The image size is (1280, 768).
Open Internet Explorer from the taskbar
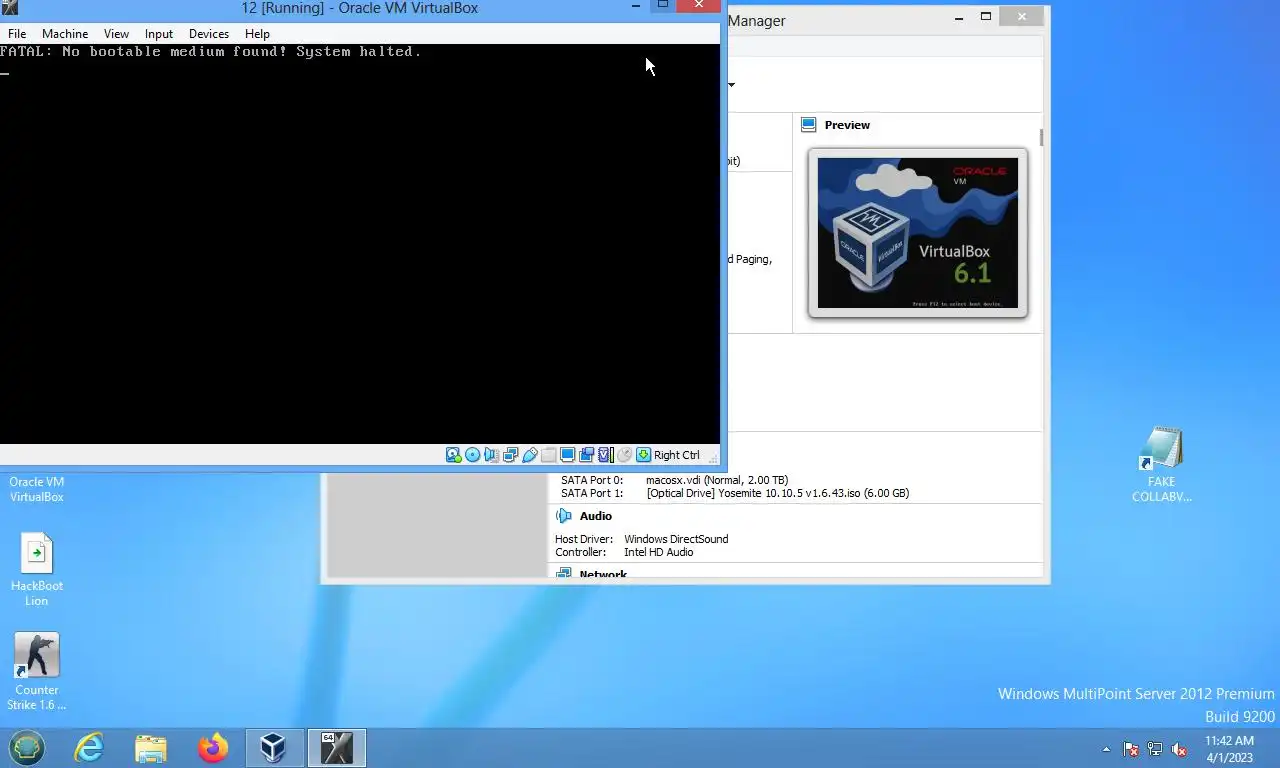coord(89,748)
